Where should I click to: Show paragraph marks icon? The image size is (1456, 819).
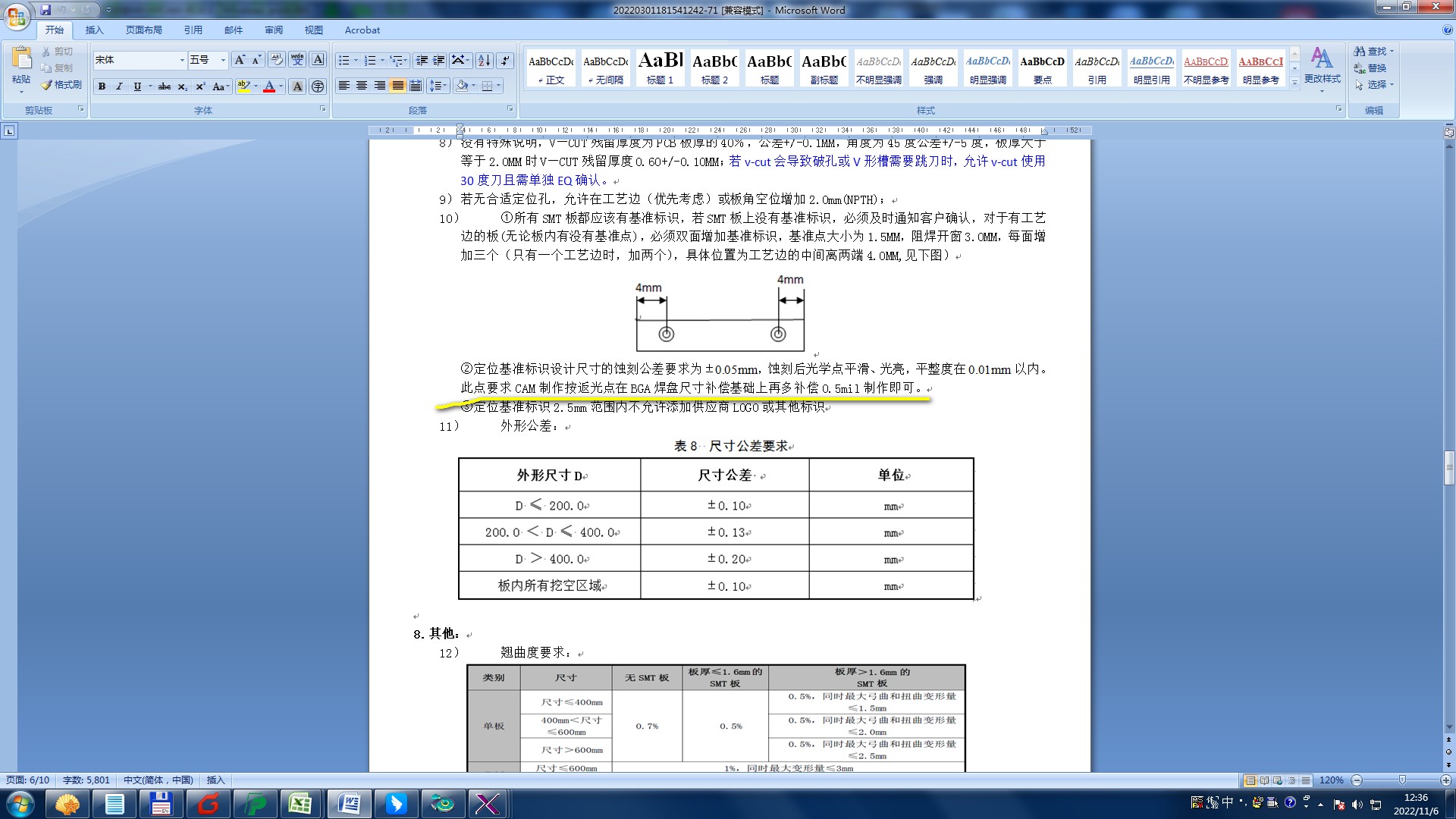pos(506,61)
